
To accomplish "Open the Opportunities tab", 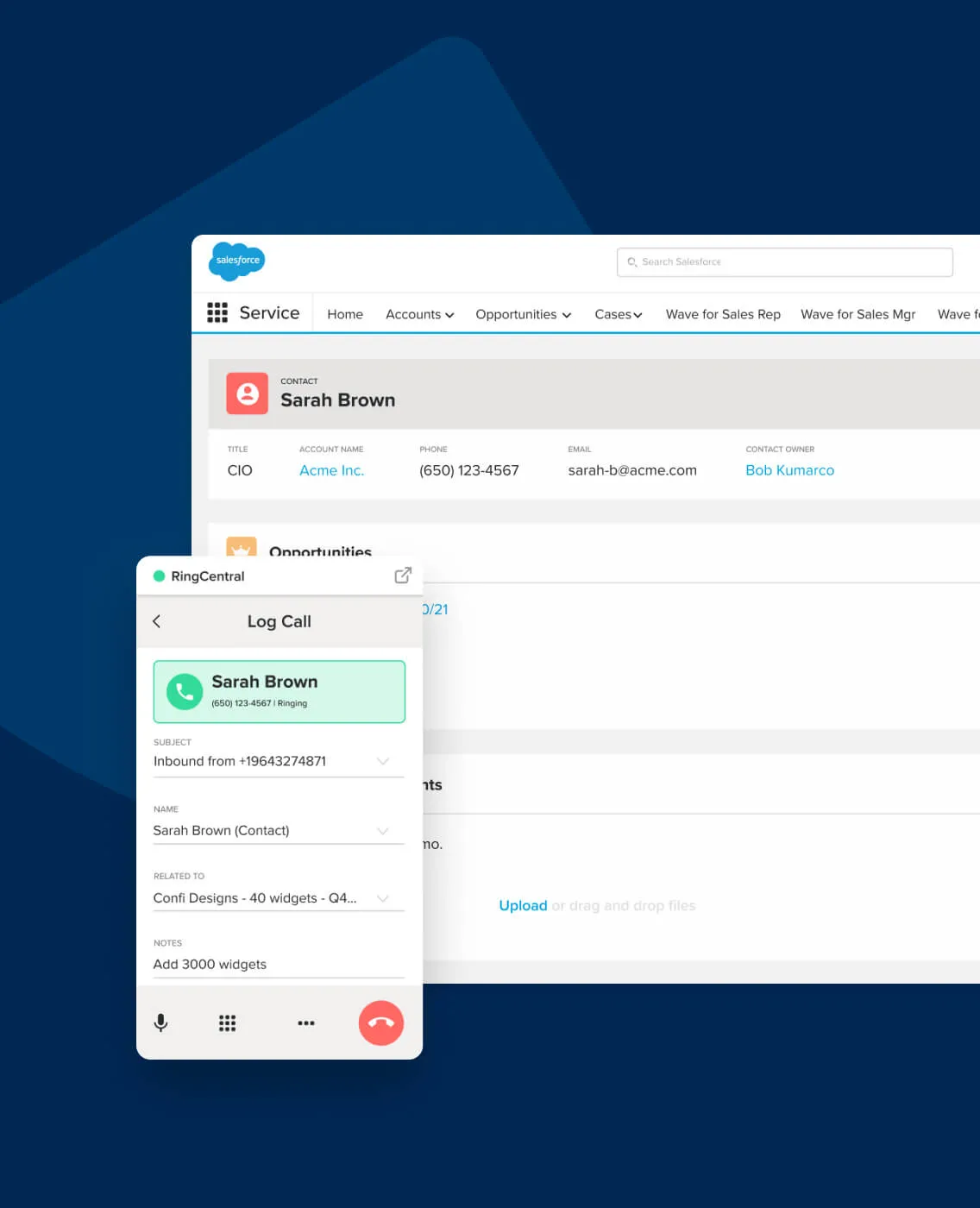I will coord(516,314).
